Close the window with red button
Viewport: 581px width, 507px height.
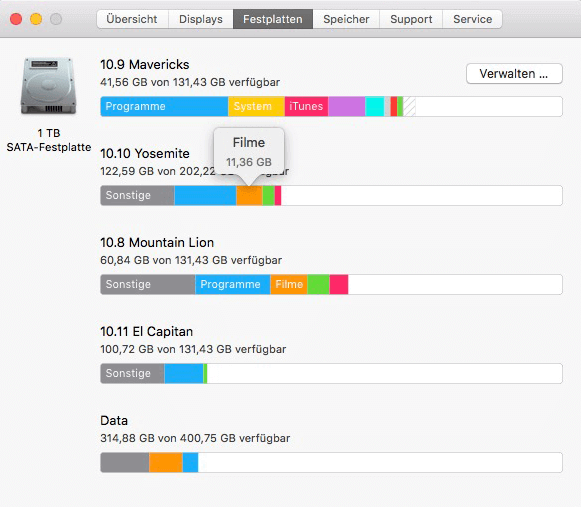click(16, 19)
